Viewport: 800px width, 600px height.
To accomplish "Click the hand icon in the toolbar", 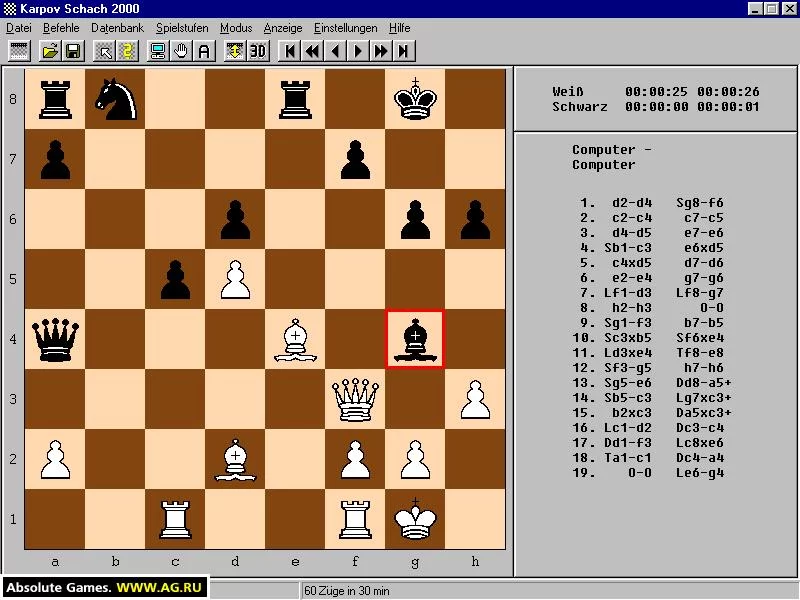I will coord(181,51).
